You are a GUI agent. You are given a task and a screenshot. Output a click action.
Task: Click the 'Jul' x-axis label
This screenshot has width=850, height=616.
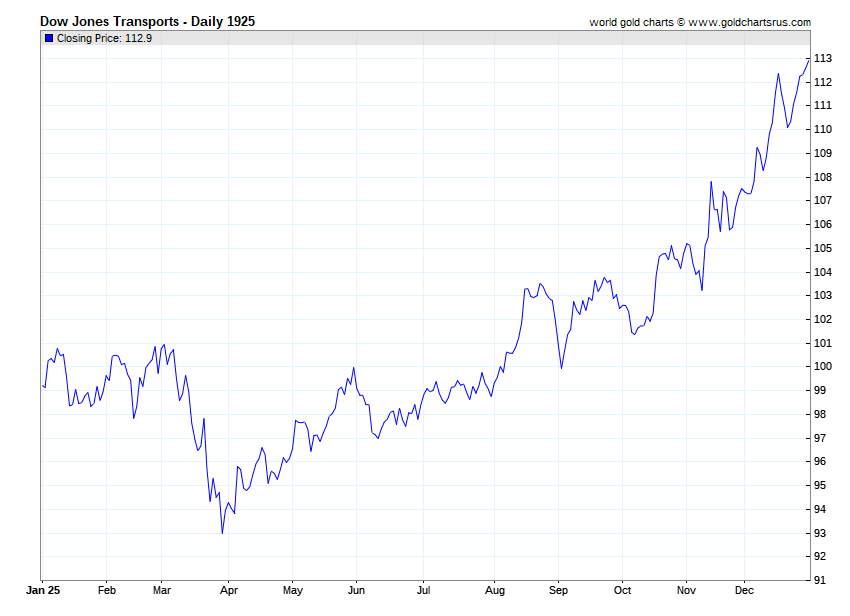tap(423, 590)
